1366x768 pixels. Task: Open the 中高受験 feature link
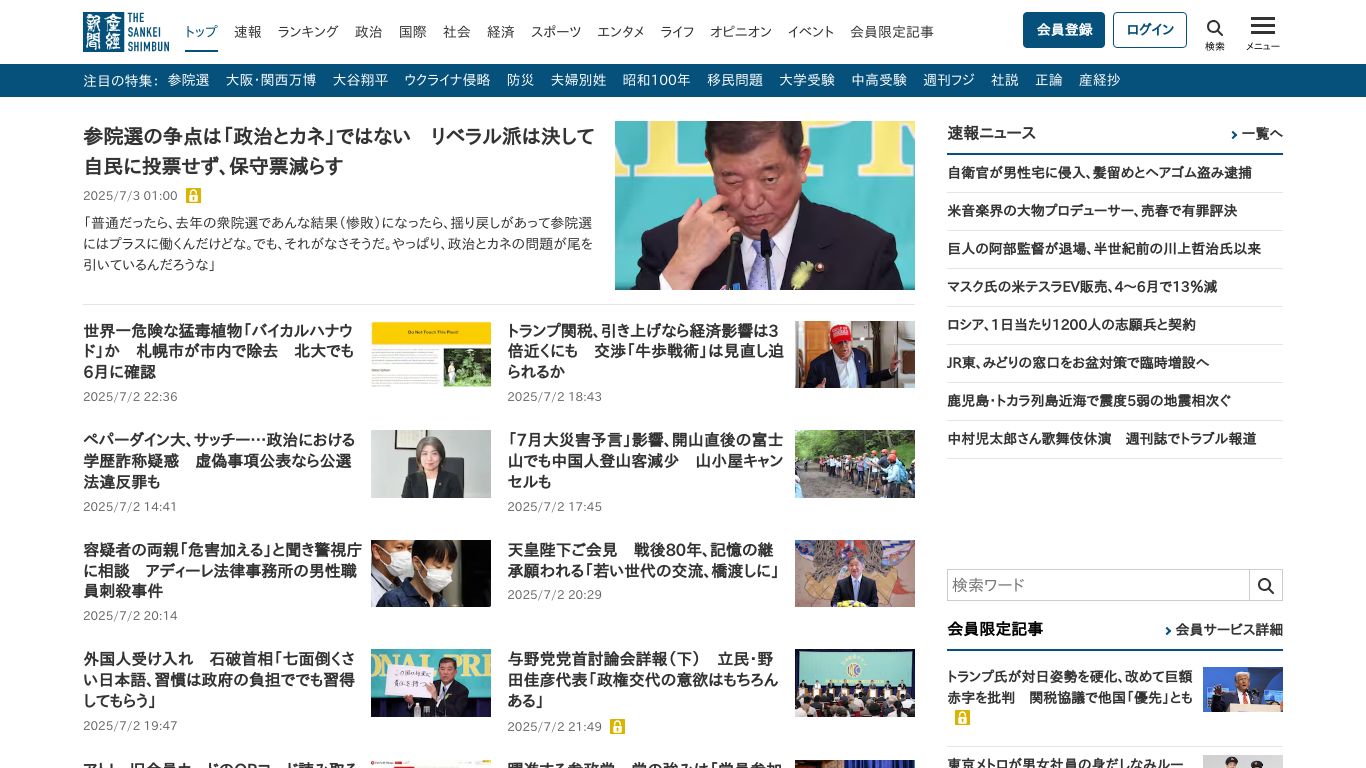coord(879,80)
